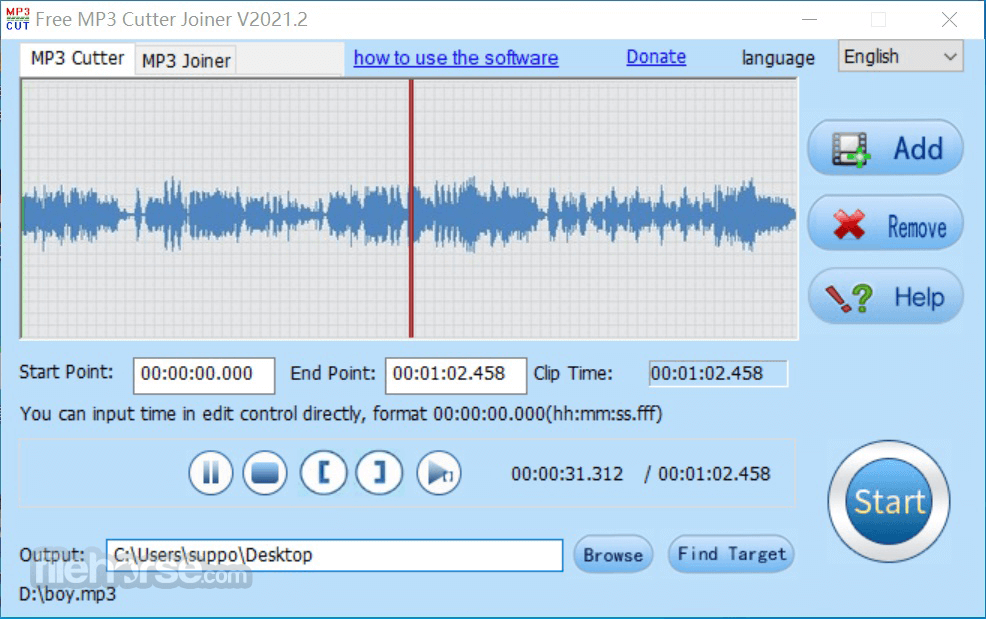
Task: Open the Donate link
Action: tap(656, 57)
